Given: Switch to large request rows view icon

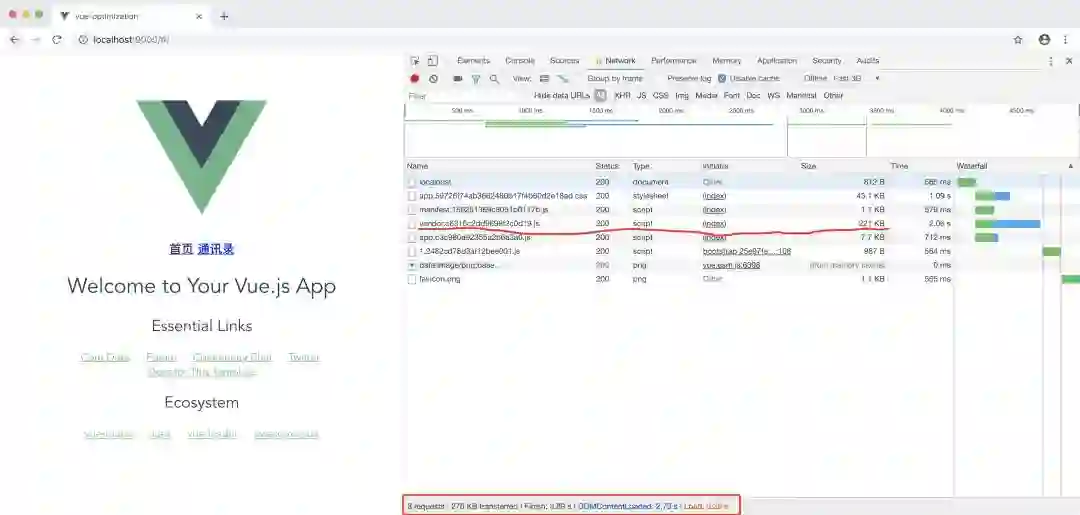Looking at the screenshot, I should click(x=544, y=78).
